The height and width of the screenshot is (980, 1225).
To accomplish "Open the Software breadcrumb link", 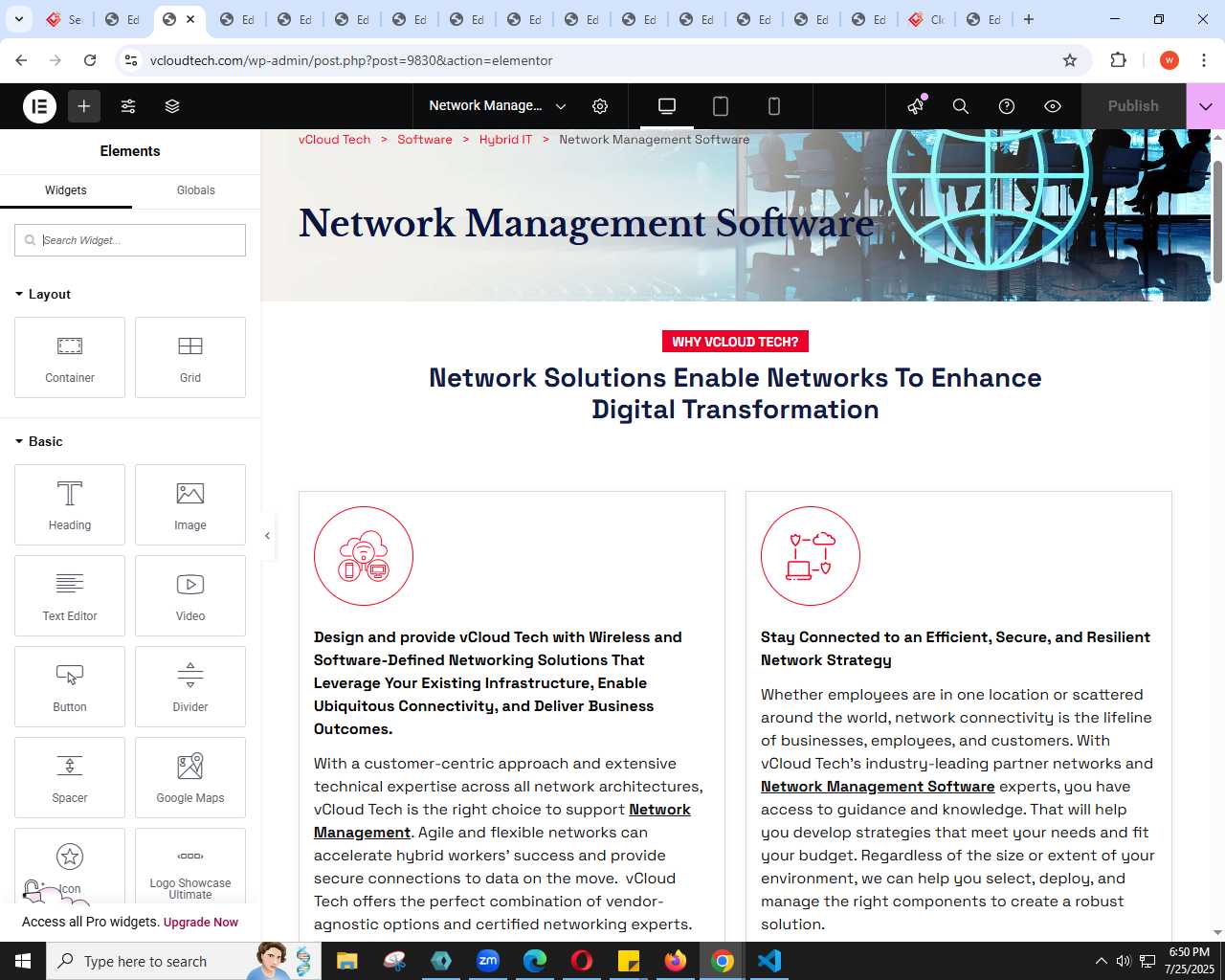I will point(425,140).
